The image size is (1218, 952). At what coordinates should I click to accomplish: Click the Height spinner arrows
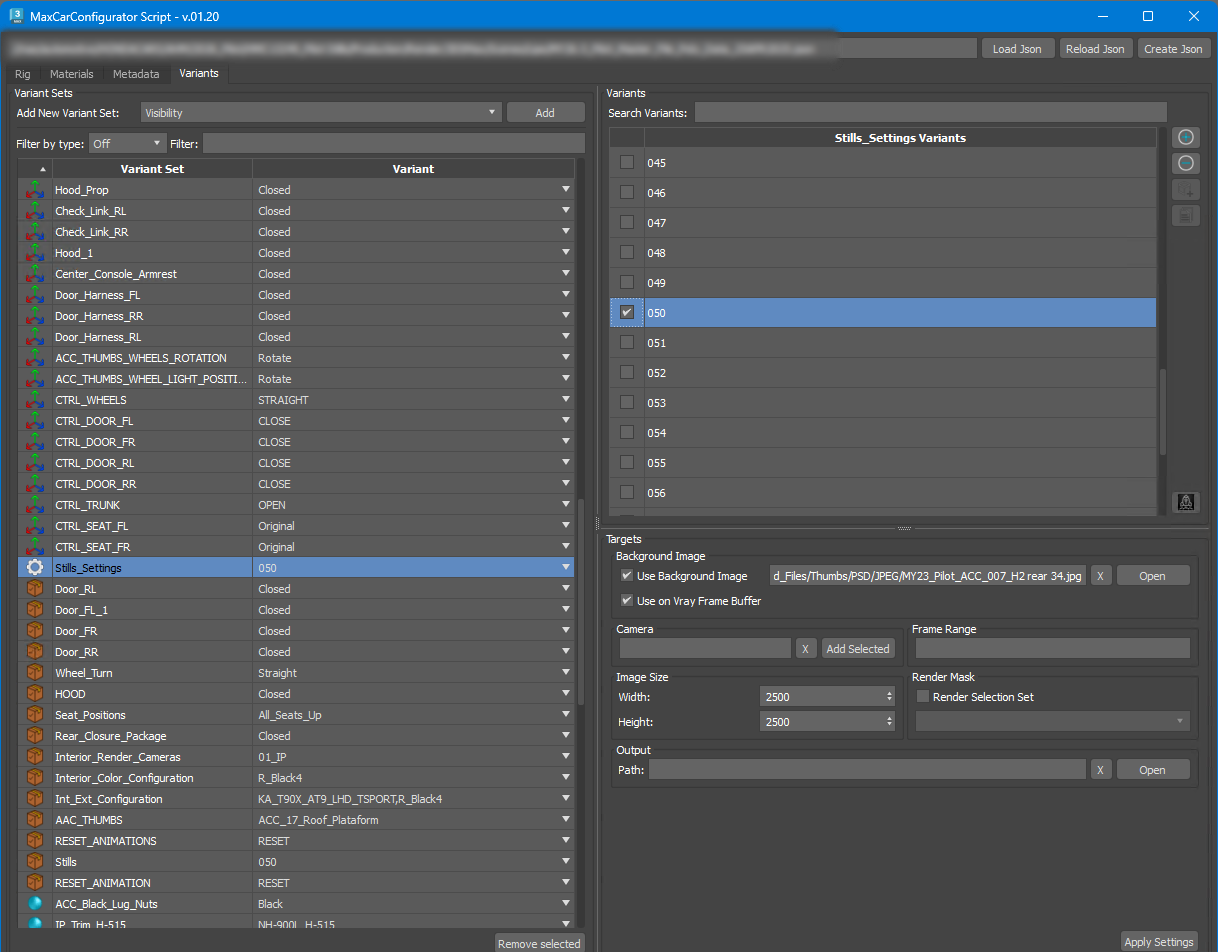[890, 721]
